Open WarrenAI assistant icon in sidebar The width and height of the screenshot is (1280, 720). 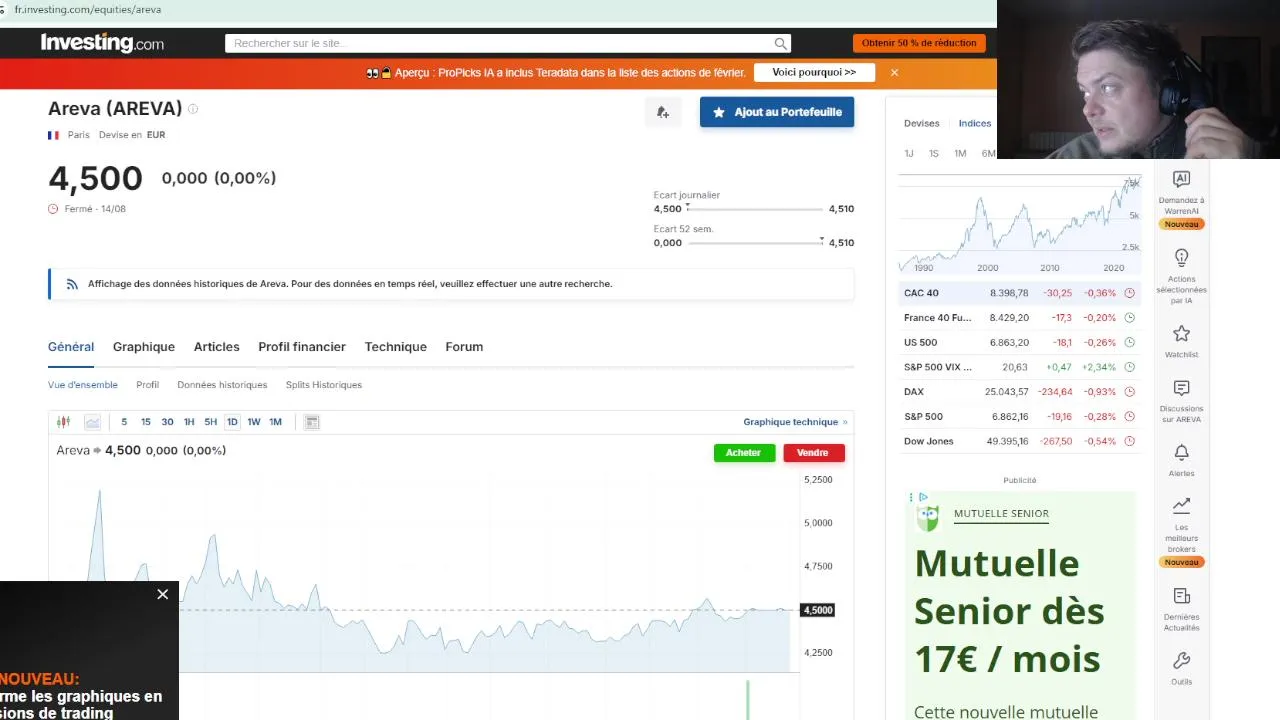(1181, 179)
